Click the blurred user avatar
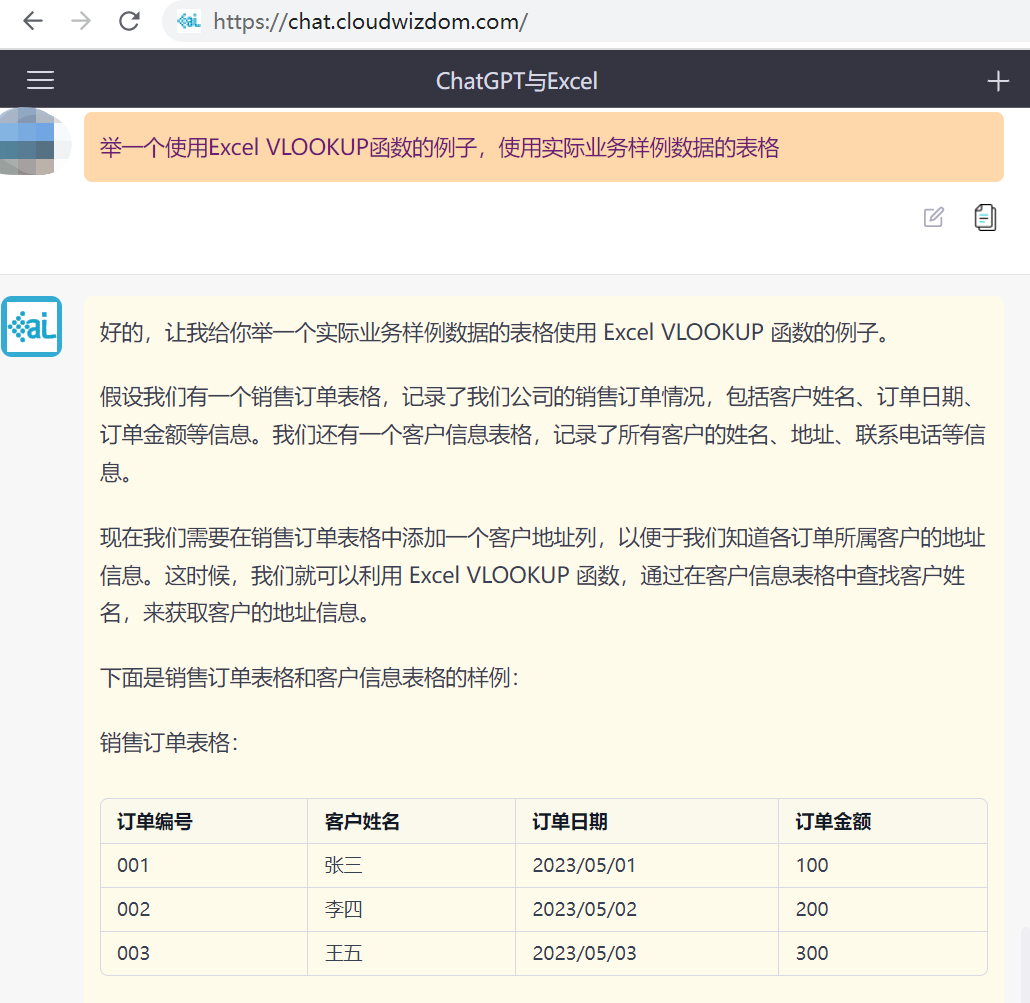The width and height of the screenshot is (1030, 1003). 34,142
